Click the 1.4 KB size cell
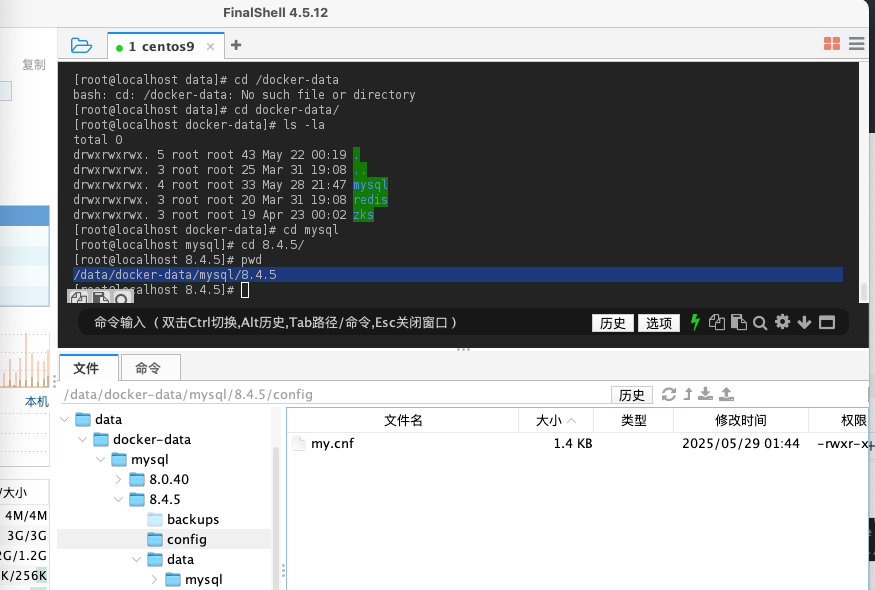This screenshot has height=590, width=875. click(573, 444)
